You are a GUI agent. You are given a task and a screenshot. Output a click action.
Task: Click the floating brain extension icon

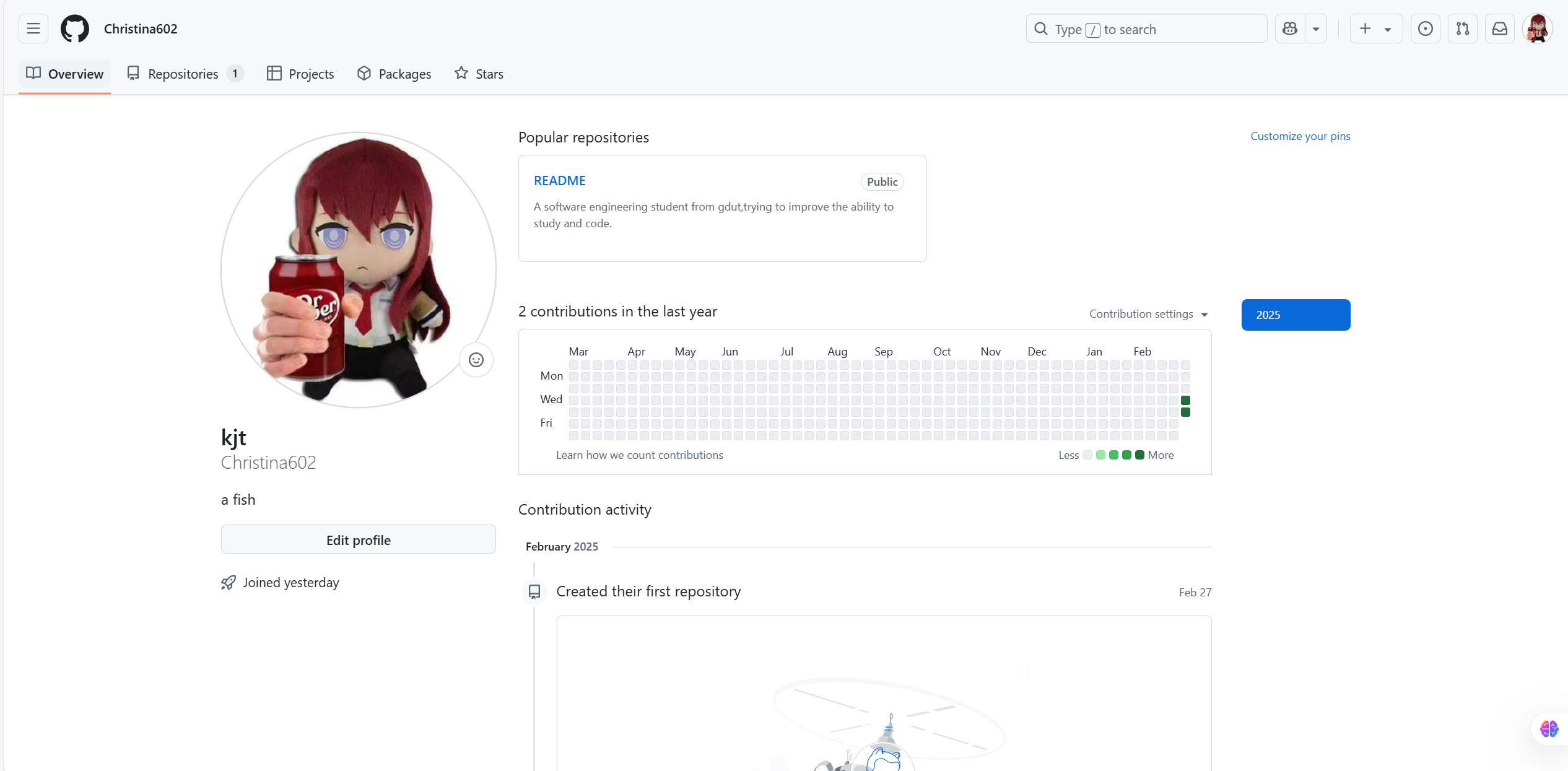[1549, 729]
